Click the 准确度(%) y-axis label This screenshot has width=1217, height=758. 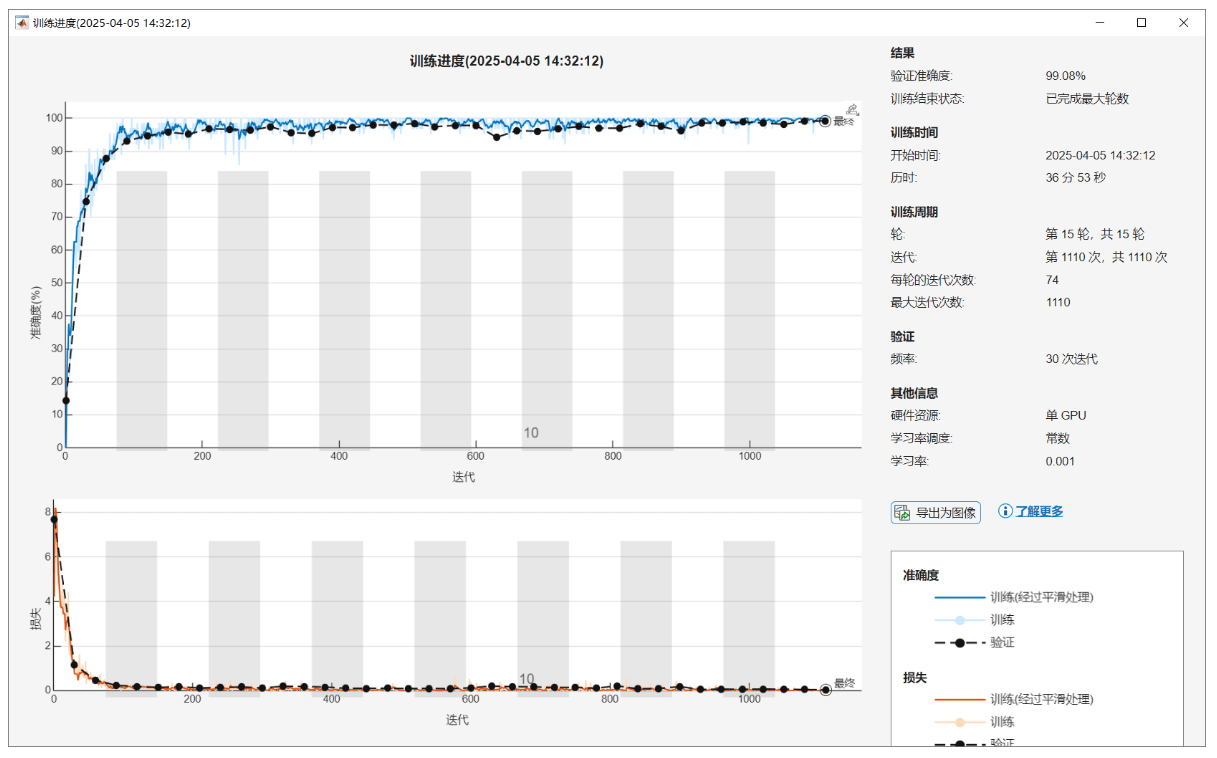tap(36, 318)
